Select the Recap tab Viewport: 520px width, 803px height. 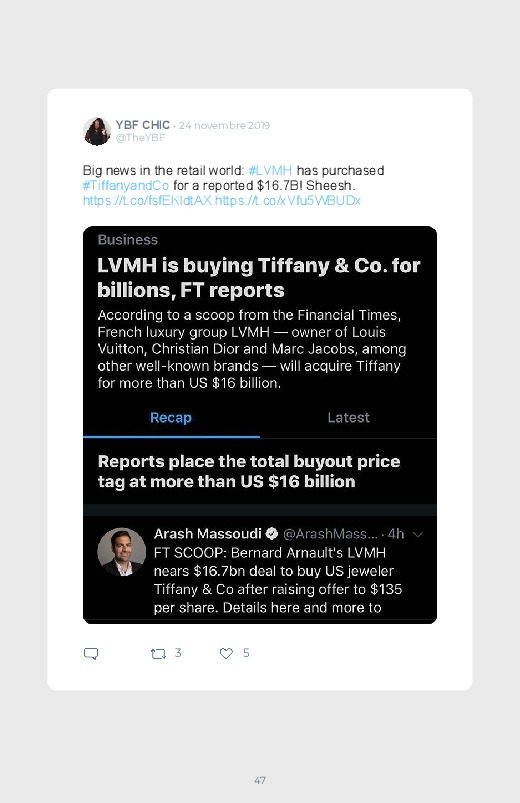click(171, 417)
